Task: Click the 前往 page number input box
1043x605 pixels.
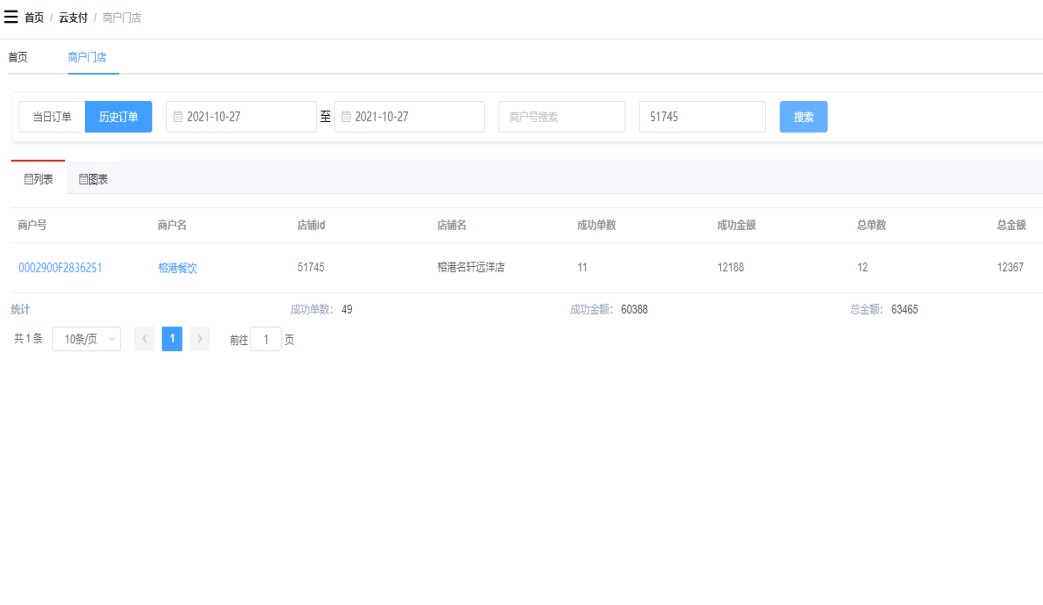Action: pos(266,339)
